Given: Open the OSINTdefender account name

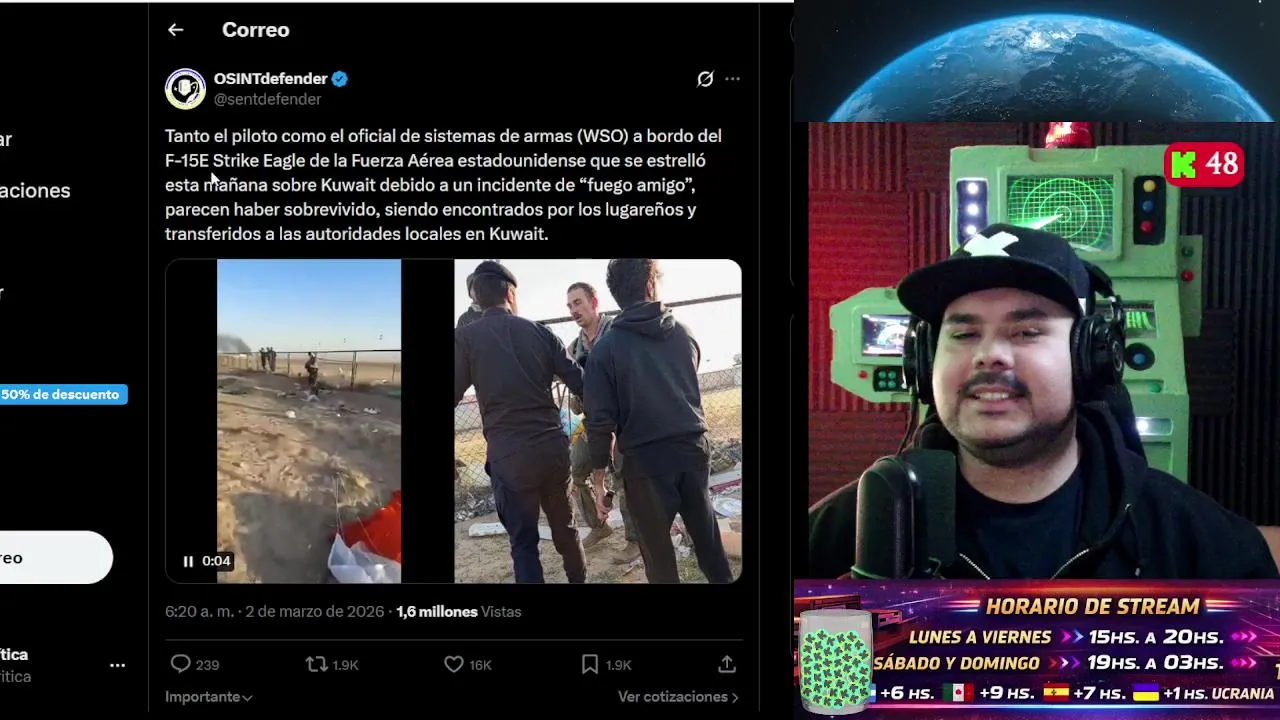Looking at the screenshot, I should (x=271, y=78).
